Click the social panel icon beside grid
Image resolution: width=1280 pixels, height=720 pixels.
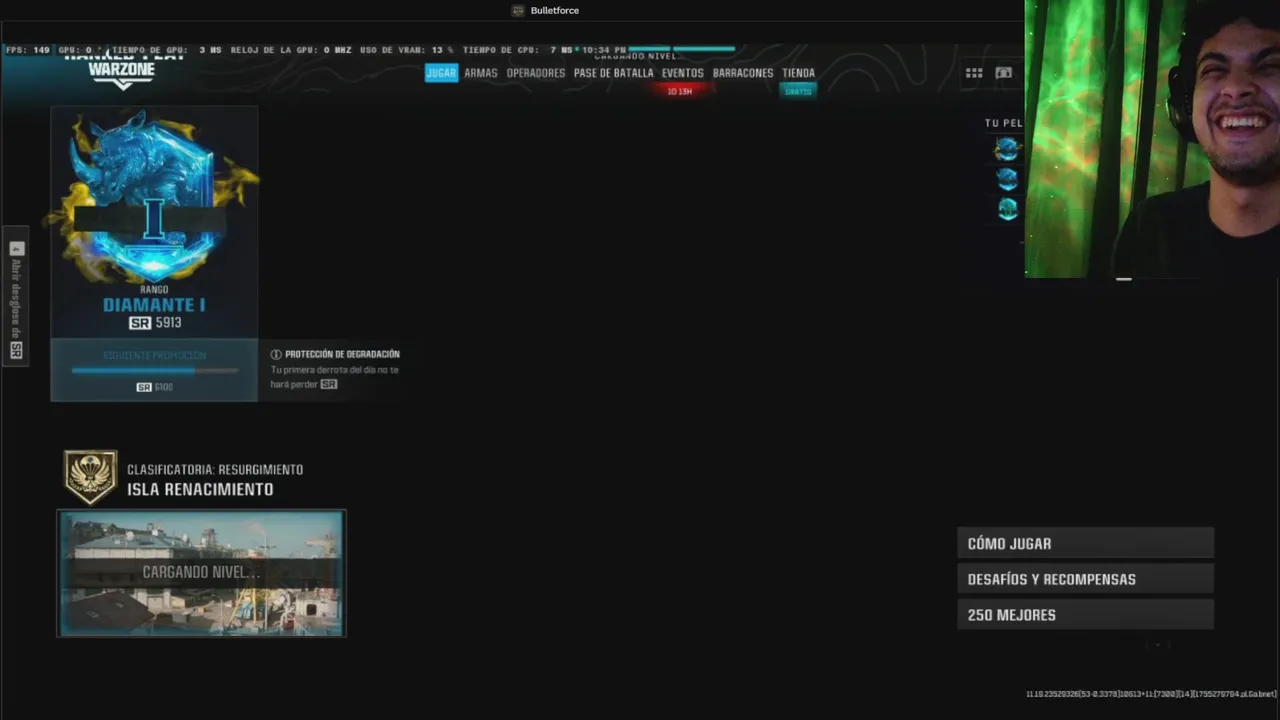point(1004,73)
